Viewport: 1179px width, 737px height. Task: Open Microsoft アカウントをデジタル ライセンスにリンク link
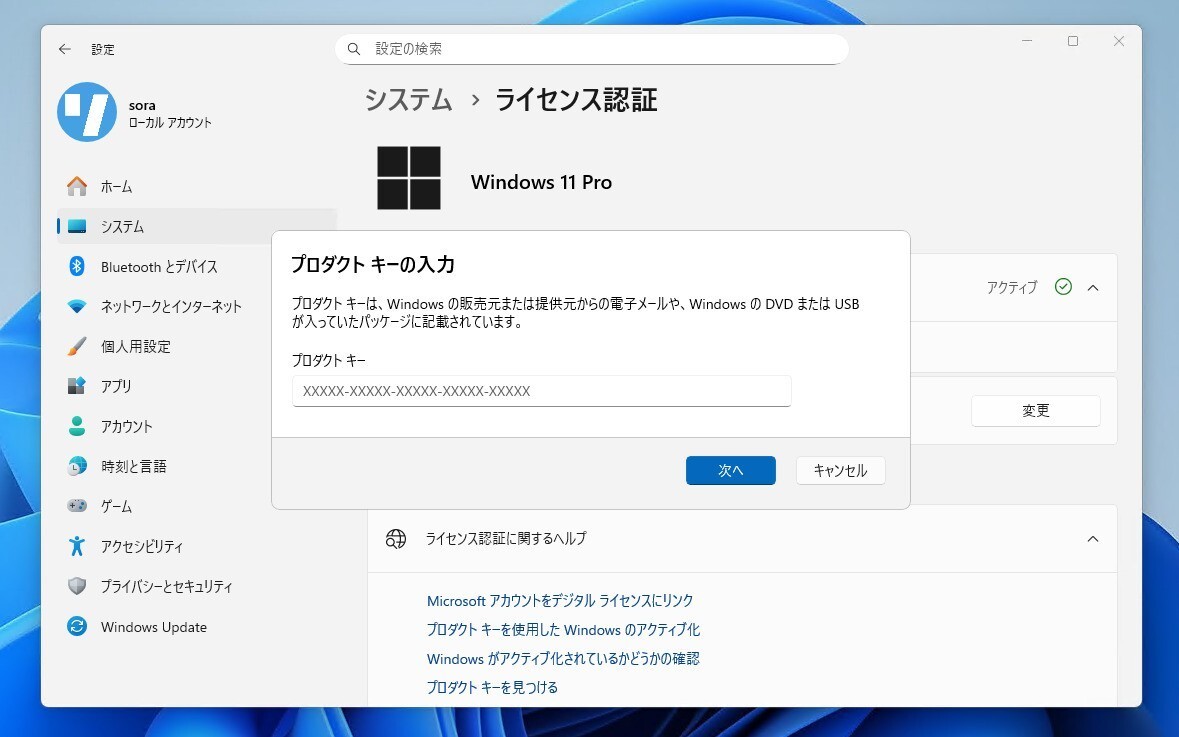click(559, 600)
